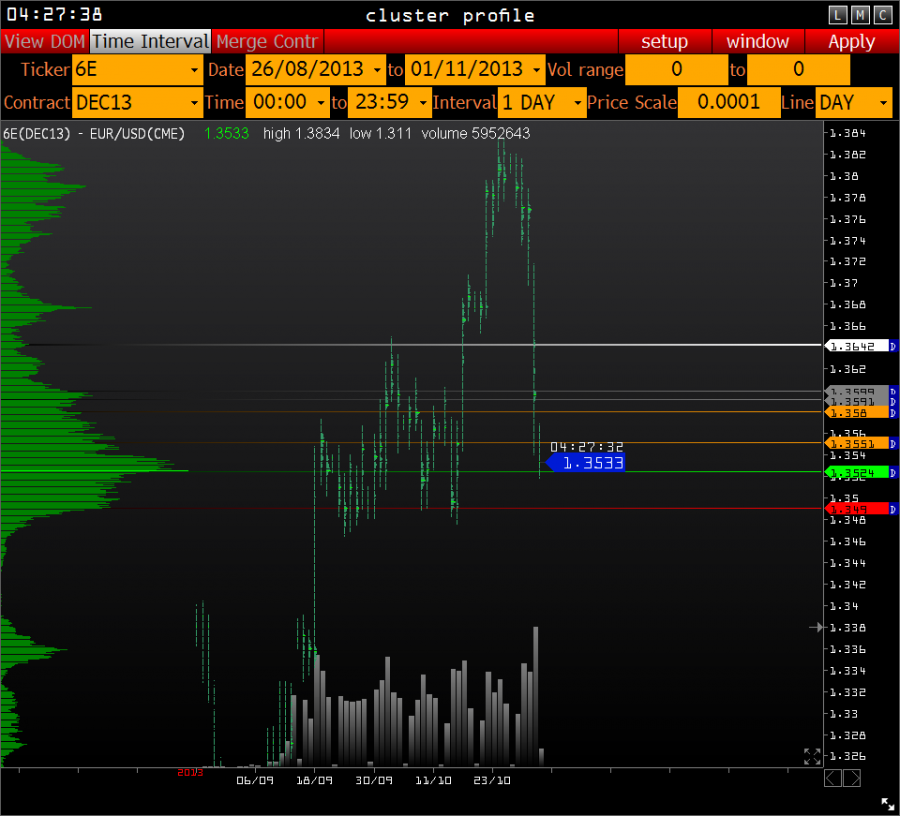Expand the Contract DEC13 dropdown

click(x=137, y=103)
